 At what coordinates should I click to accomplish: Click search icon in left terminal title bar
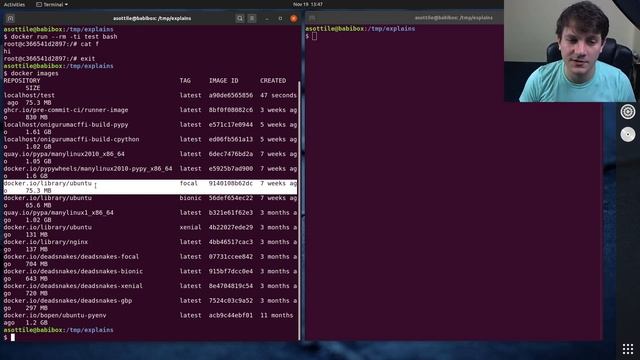coord(240,18)
